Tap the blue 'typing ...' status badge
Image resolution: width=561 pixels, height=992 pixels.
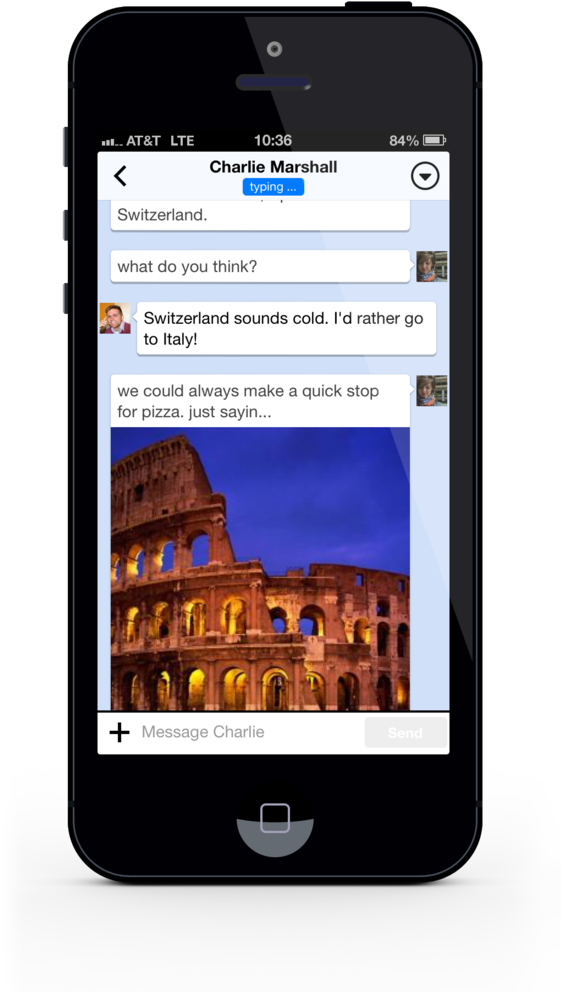coord(273,187)
